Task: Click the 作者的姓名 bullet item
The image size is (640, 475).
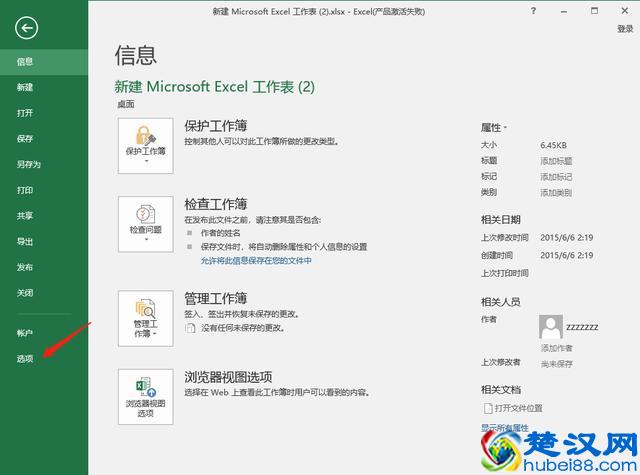Action: pyautogui.click(x=220, y=233)
